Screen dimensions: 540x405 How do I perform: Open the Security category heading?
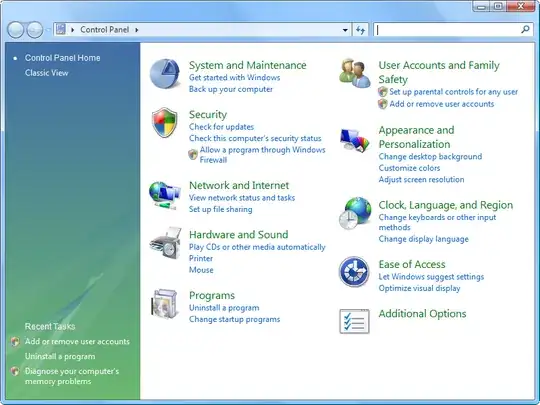coord(208,114)
